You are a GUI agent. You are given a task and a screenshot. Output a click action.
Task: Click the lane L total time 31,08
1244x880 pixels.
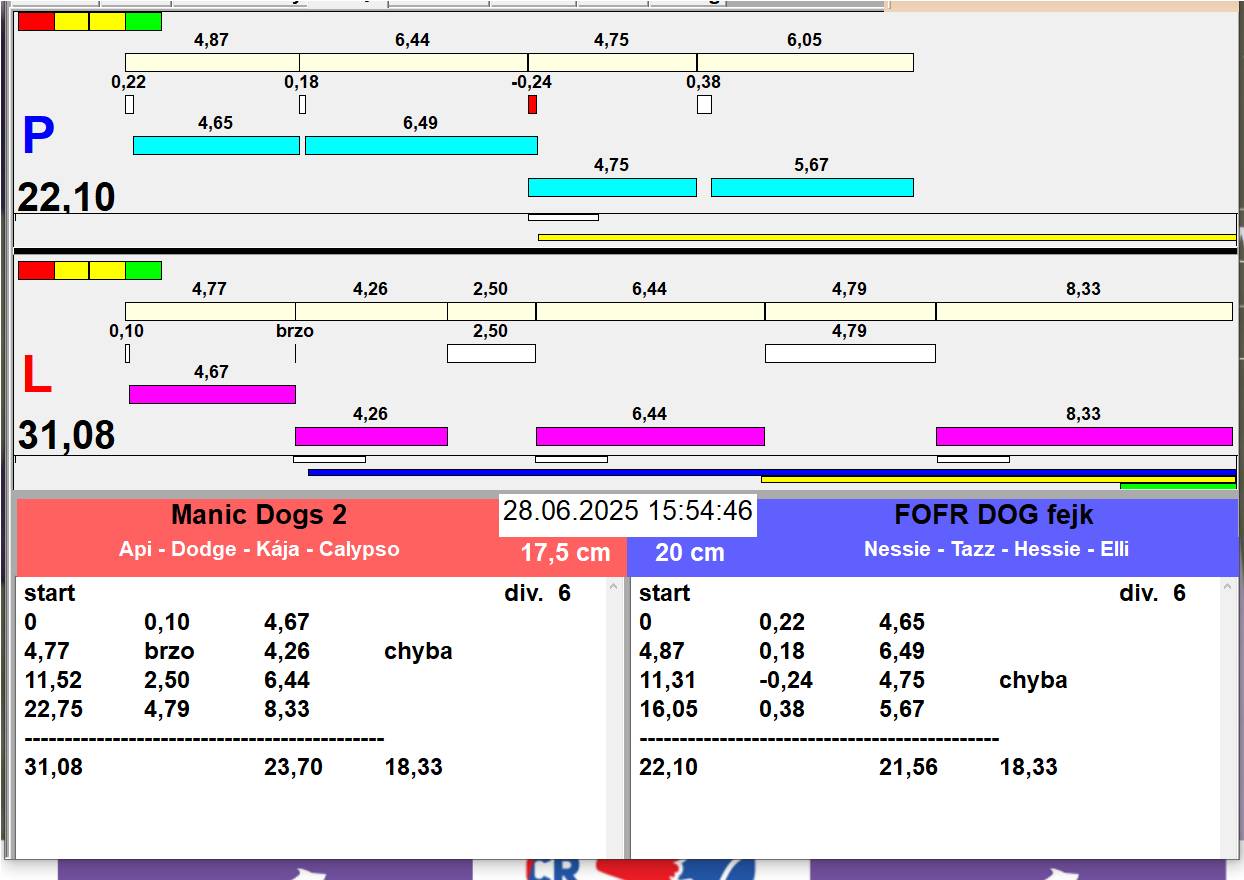66,436
